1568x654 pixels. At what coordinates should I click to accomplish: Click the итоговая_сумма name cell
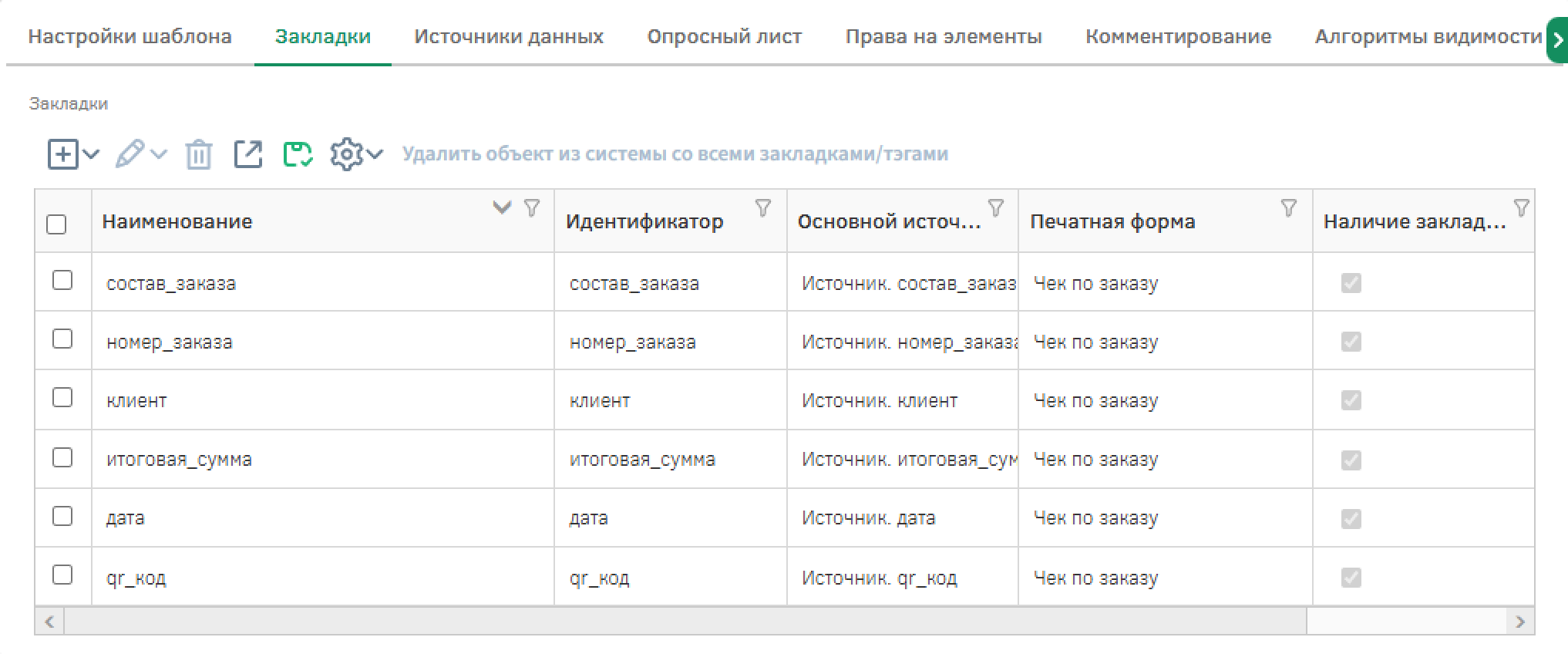pyautogui.click(x=179, y=460)
